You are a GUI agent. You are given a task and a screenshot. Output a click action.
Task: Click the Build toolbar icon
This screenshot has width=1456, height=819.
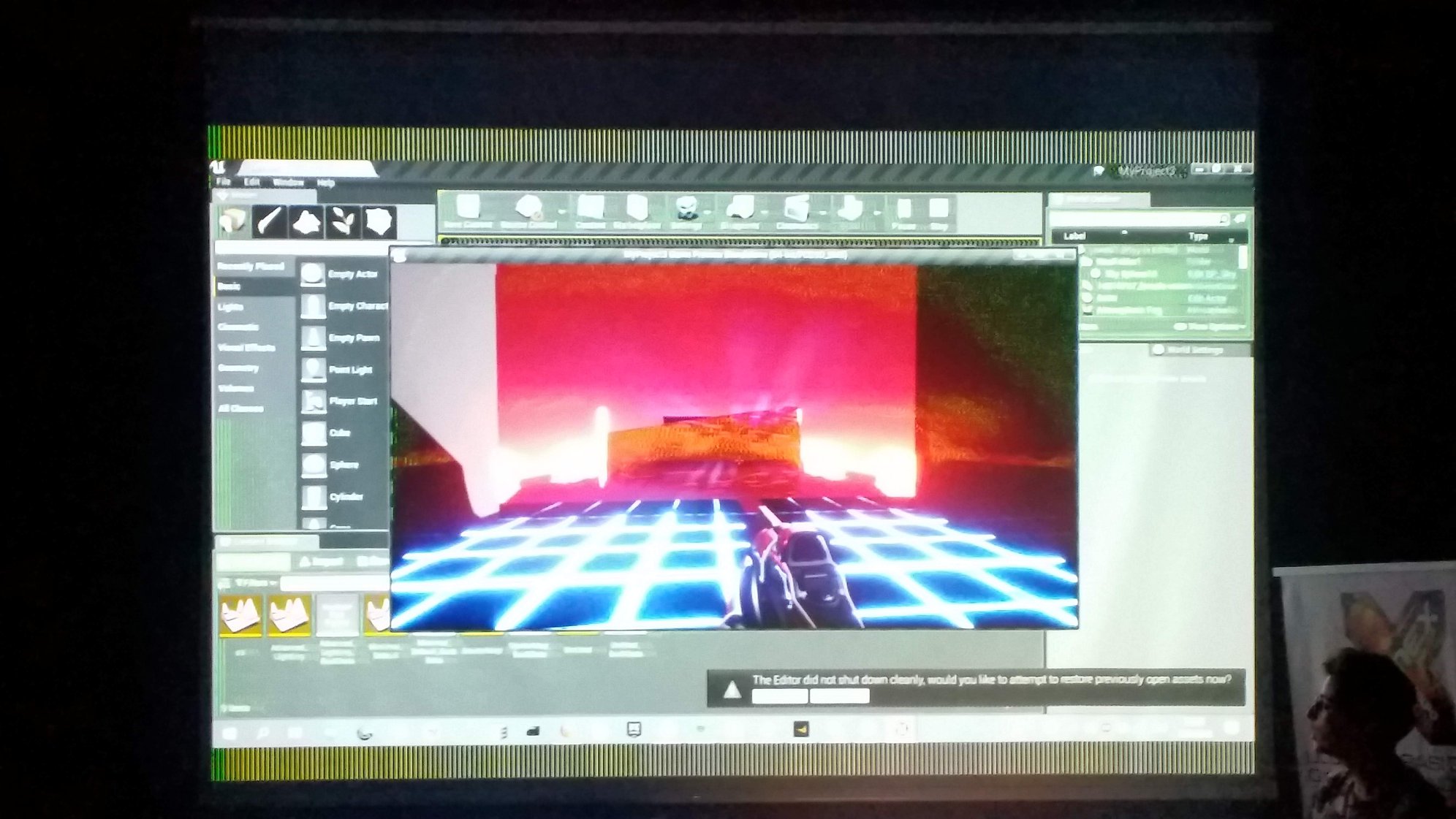pos(850,208)
